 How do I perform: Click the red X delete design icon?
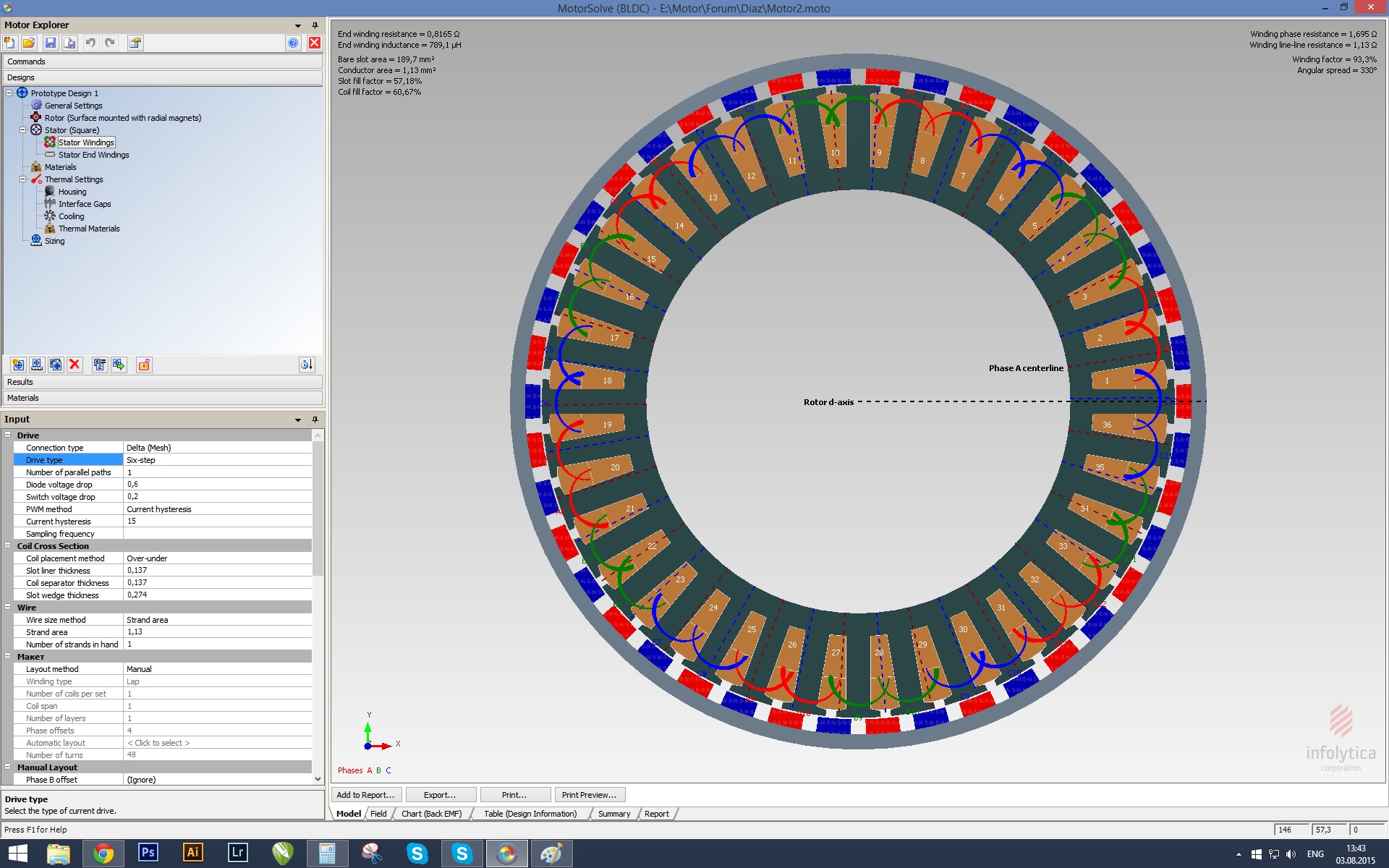(x=75, y=365)
